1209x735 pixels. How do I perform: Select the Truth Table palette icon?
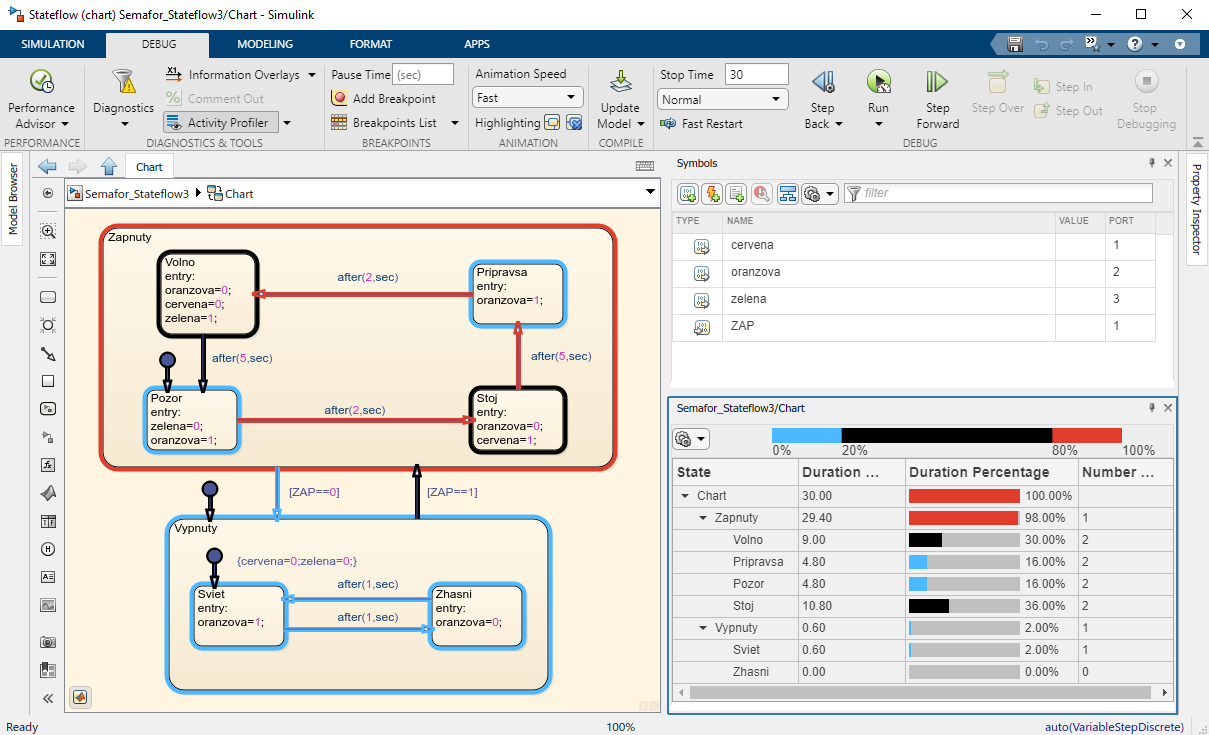[x=48, y=521]
